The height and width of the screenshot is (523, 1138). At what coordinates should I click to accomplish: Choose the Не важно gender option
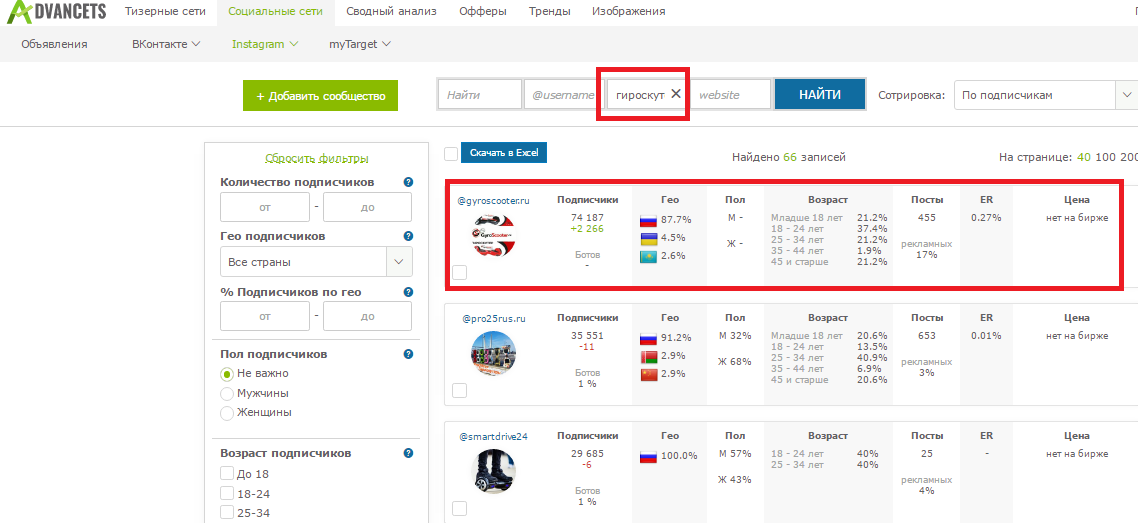(x=227, y=374)
